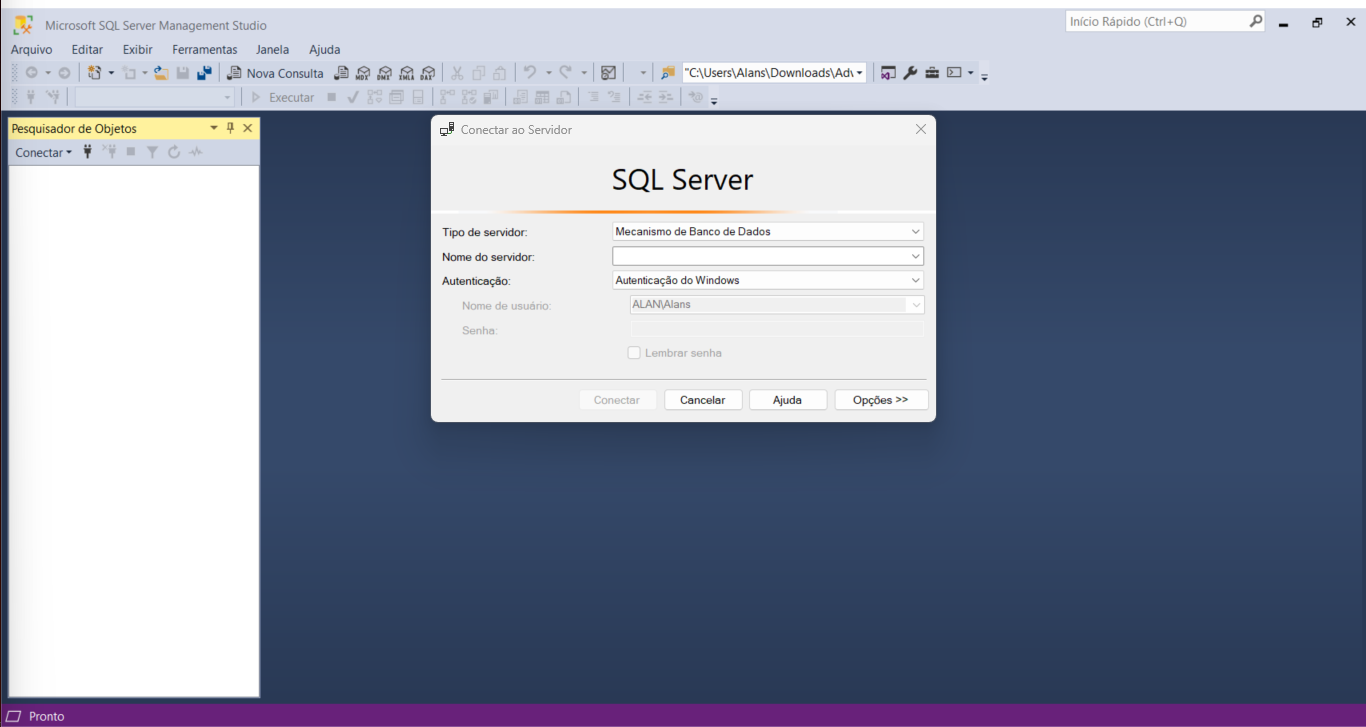
Task: Open Pesquisador de Objetos window position menu arrow
Action: 213,128
